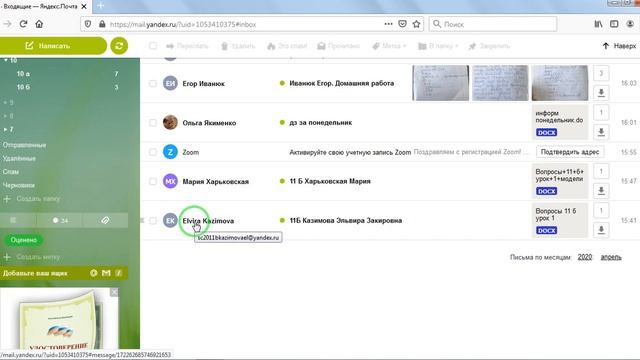
Task: Open docx attachment Вопросы+11+б+ урок+1
Action: [x=560, y=181]
